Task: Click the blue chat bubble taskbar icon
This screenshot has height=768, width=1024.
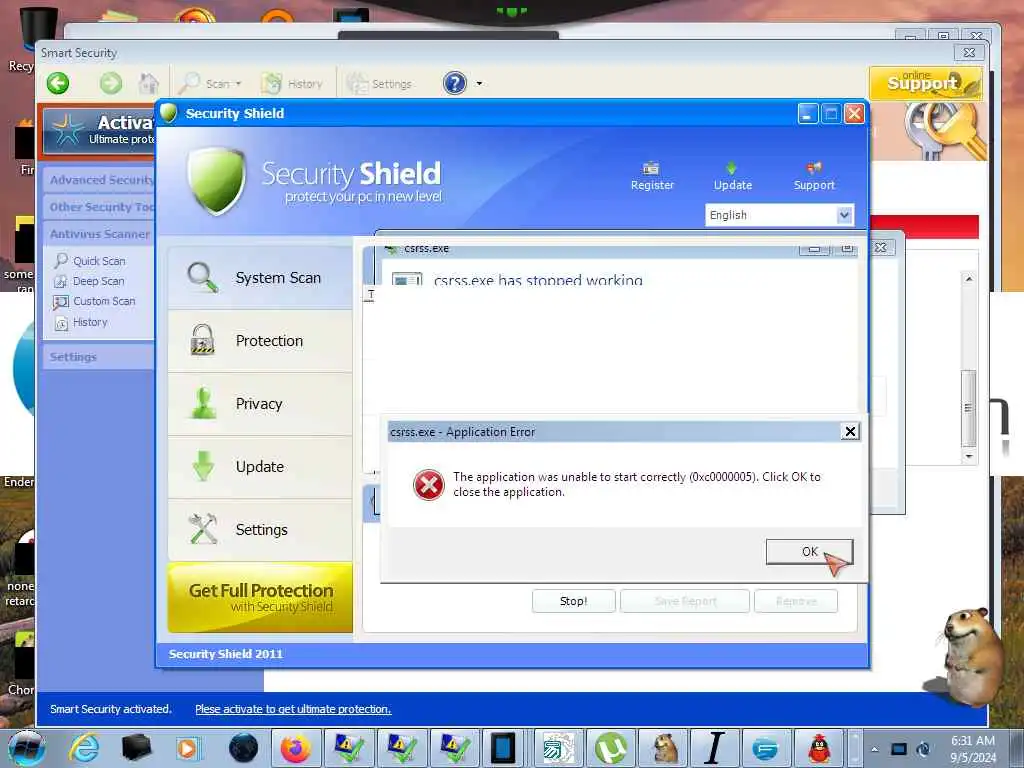Action: [x=765, y=748]
